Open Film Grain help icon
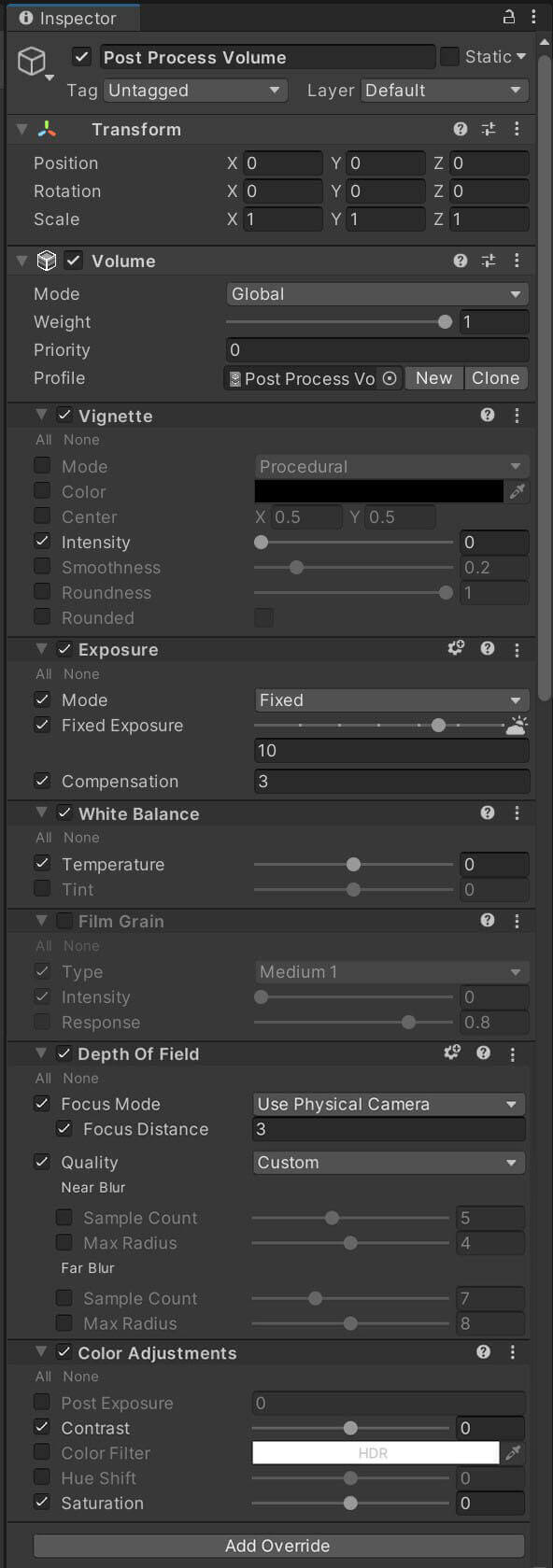The image size is (553, 1568). (488, 920)
